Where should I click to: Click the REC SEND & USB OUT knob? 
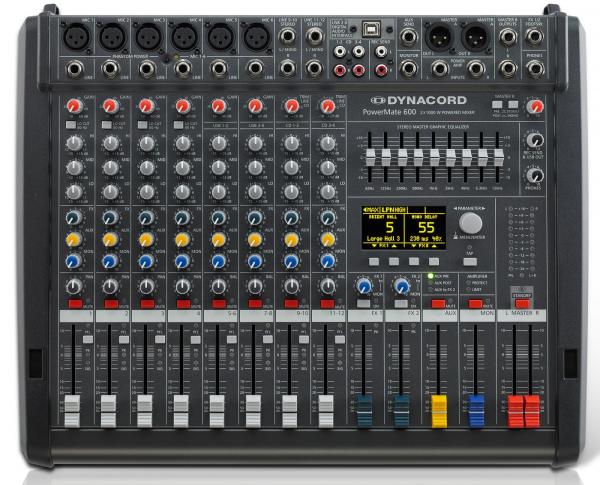pyautogui.click(x=535, y=140)
